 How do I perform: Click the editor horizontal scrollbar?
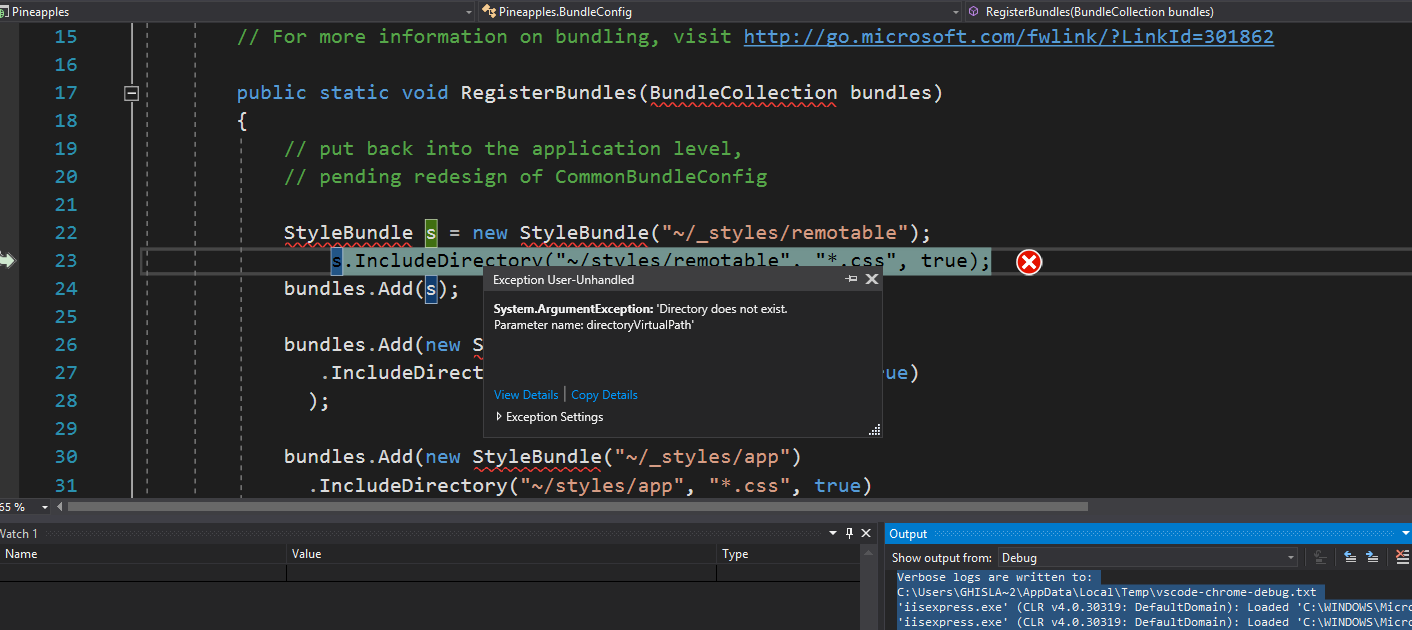coord(577,507)
